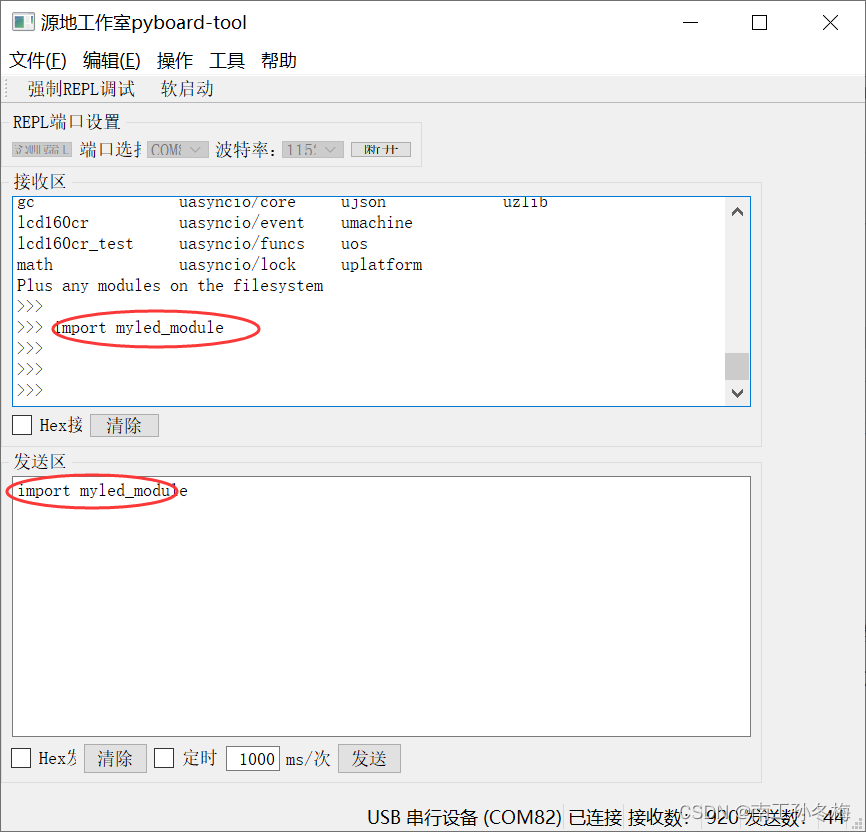
Task: Click the receive area scroll up arrow
Action: coord(737,212)
